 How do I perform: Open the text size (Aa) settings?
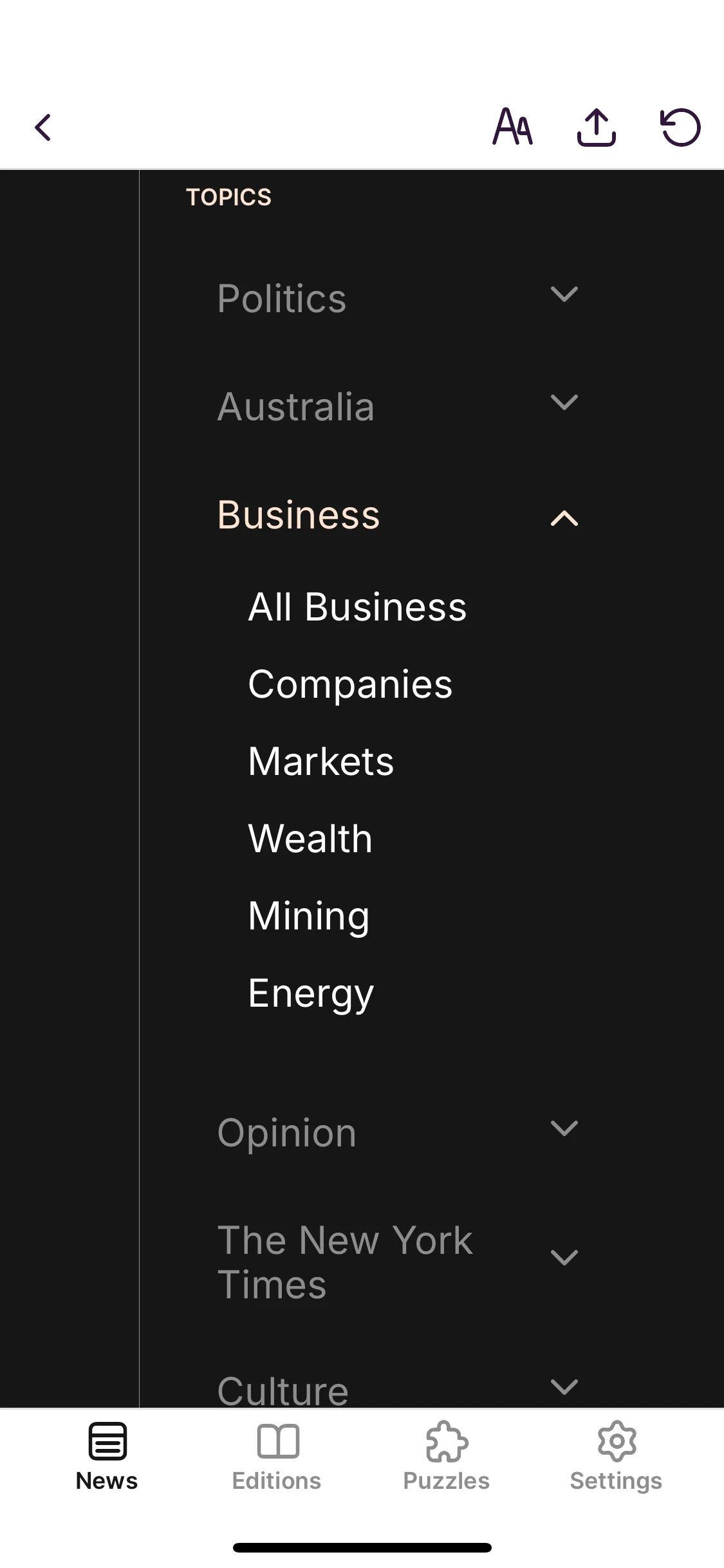click(x=512, y=127)
